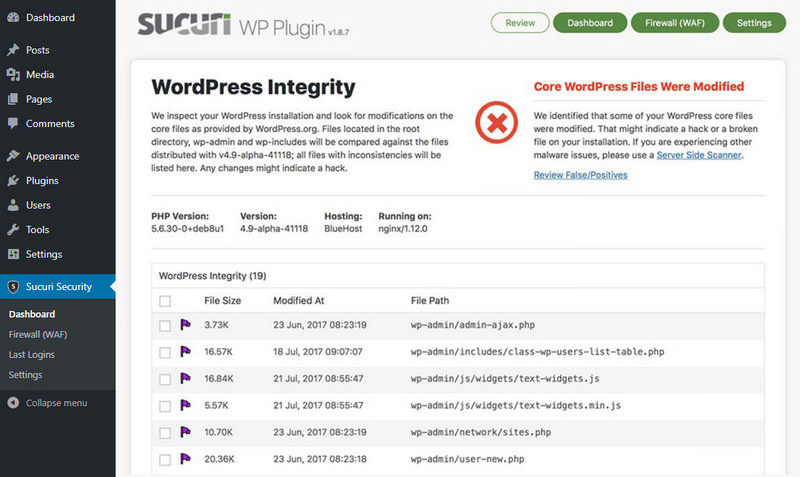Click file path wp-admin/admin-ajax.php
Viewport: 800px width, 477px height.
[473, 325]
